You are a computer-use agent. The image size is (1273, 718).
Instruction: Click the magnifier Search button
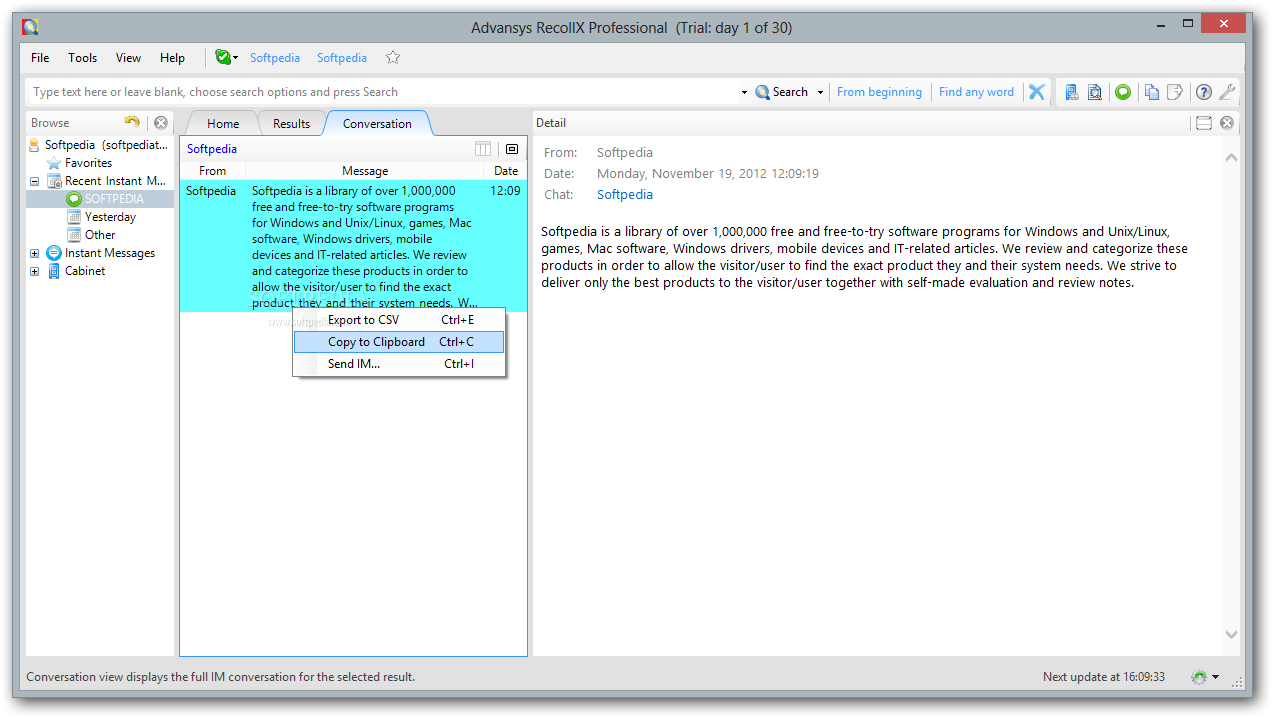(x=782, y=92)
